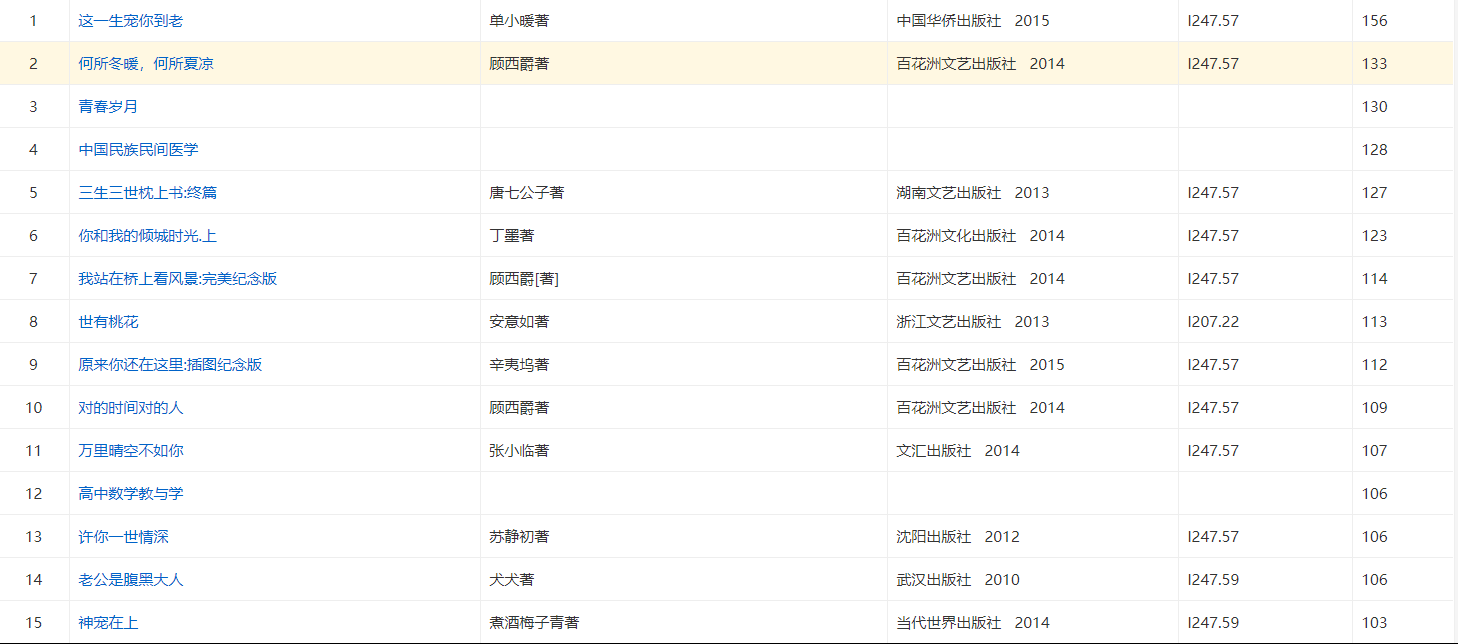The image size is (1458, 644).
Task: Open book link 你和我的倾城时光.上
Action: 148,235
